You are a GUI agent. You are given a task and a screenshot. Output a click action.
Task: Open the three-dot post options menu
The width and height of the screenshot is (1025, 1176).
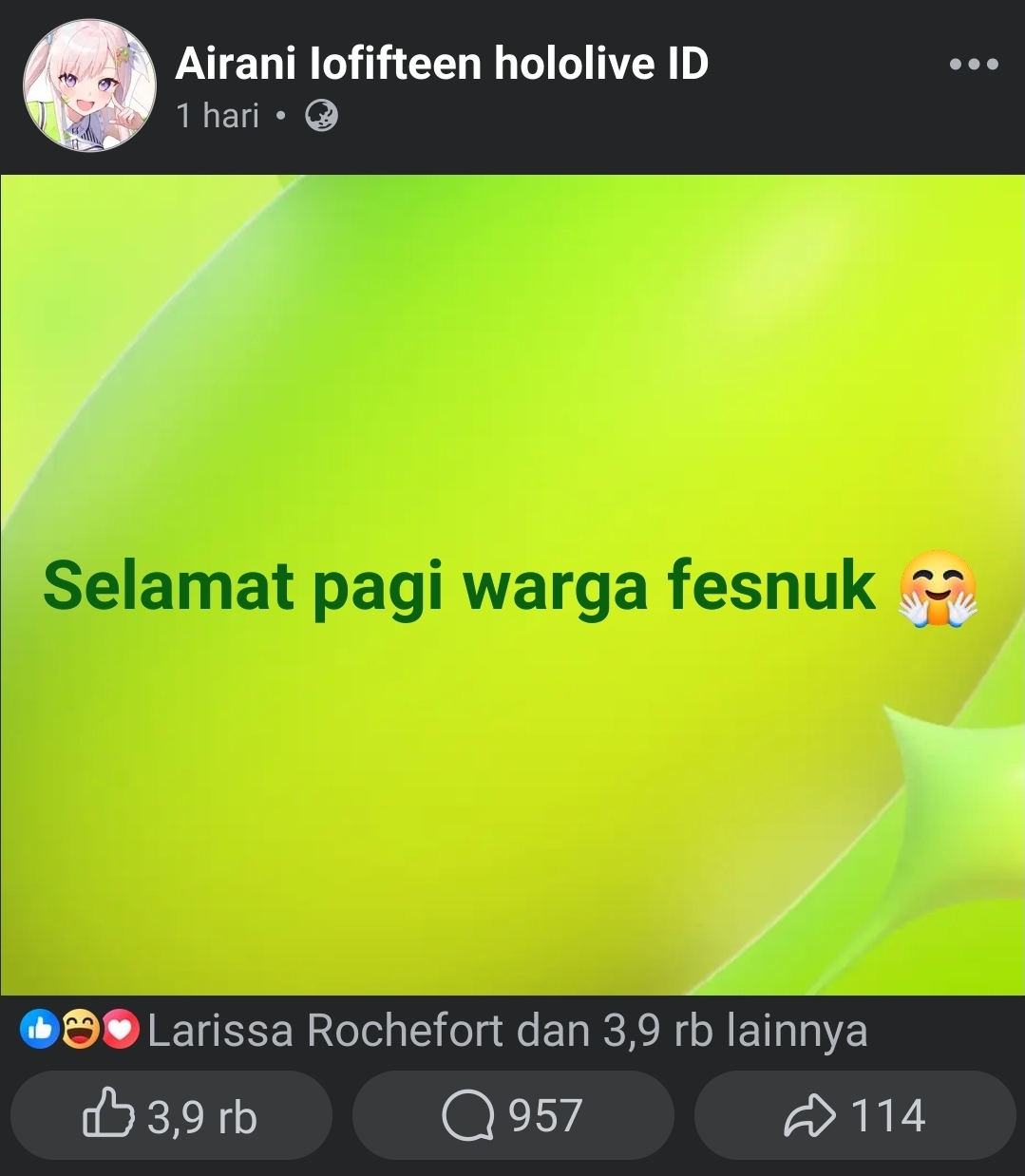(x=974, y=65)
